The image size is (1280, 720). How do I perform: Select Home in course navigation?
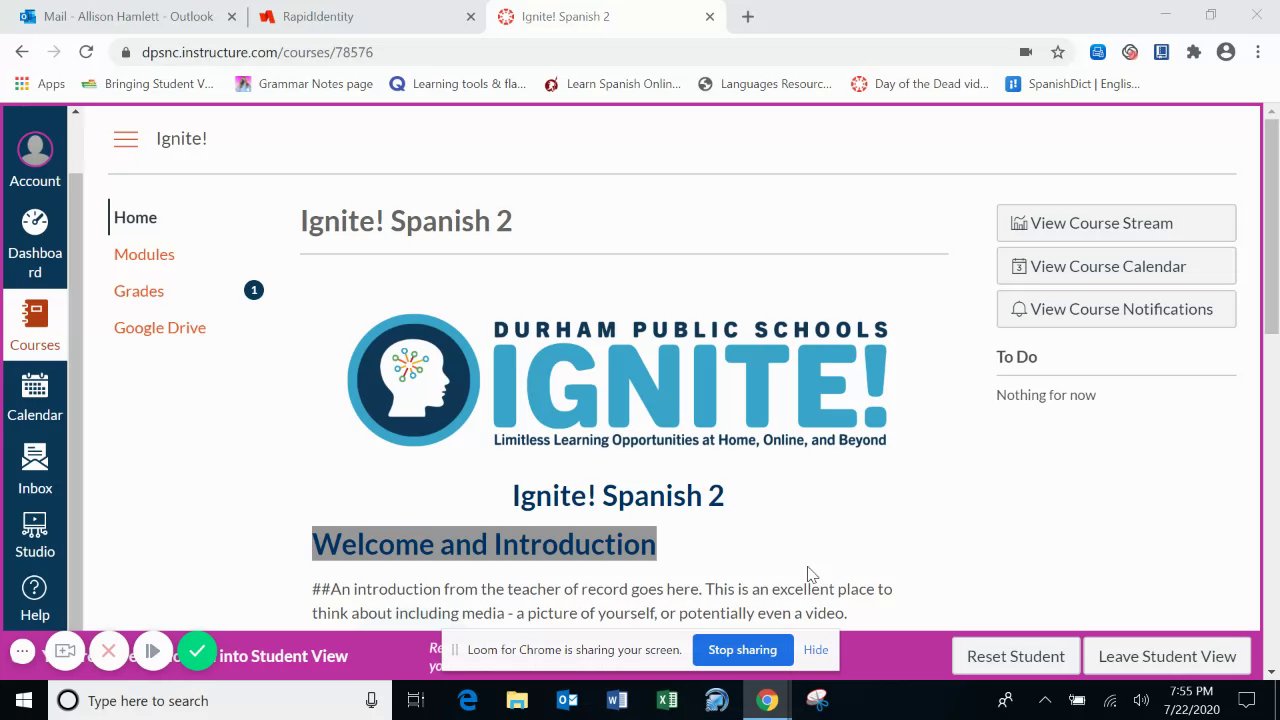pos(135,217)
